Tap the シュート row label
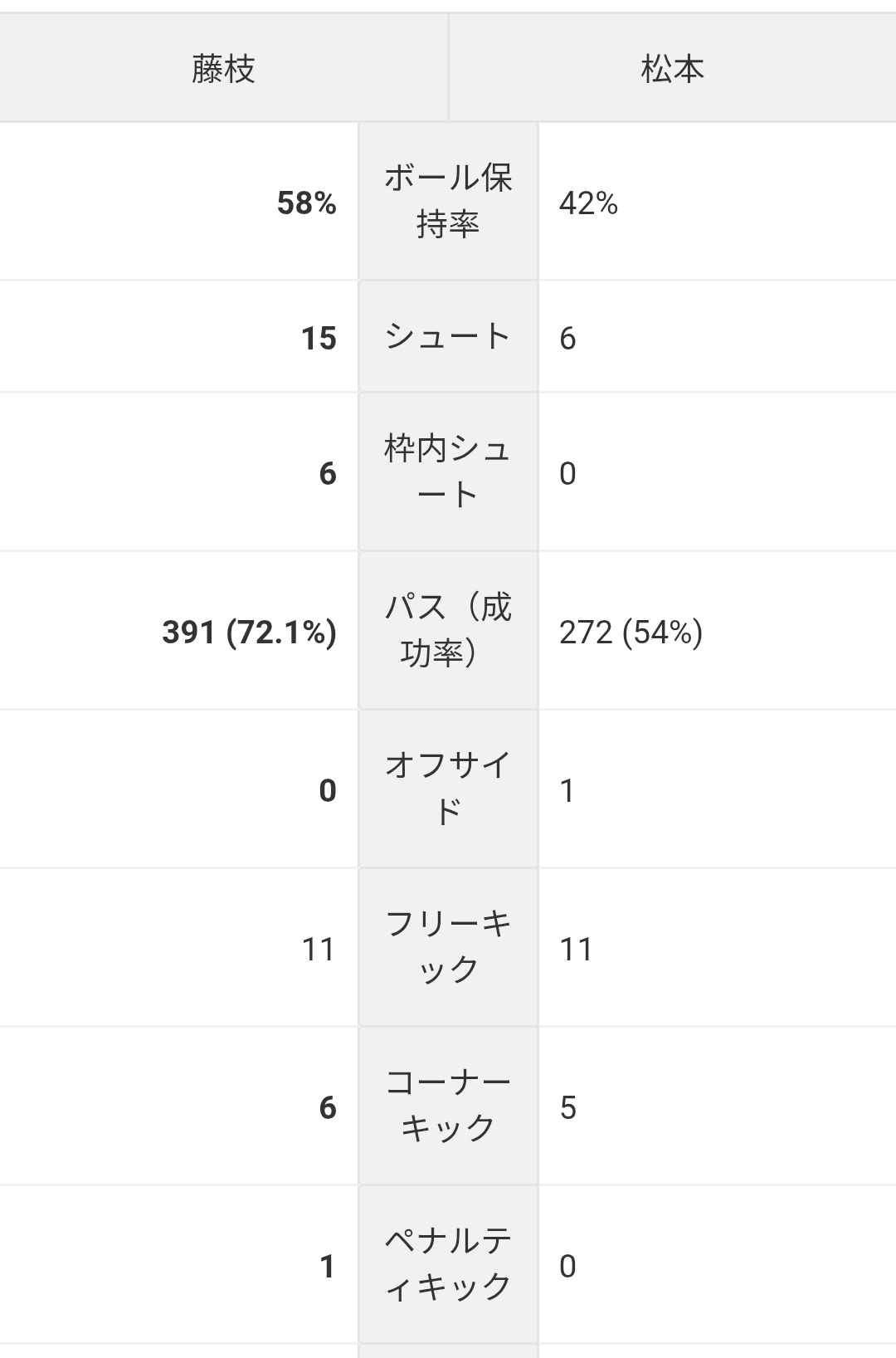Image resolution: width=896 pixels, height=1358 pixels. click(x=448, y=337)
